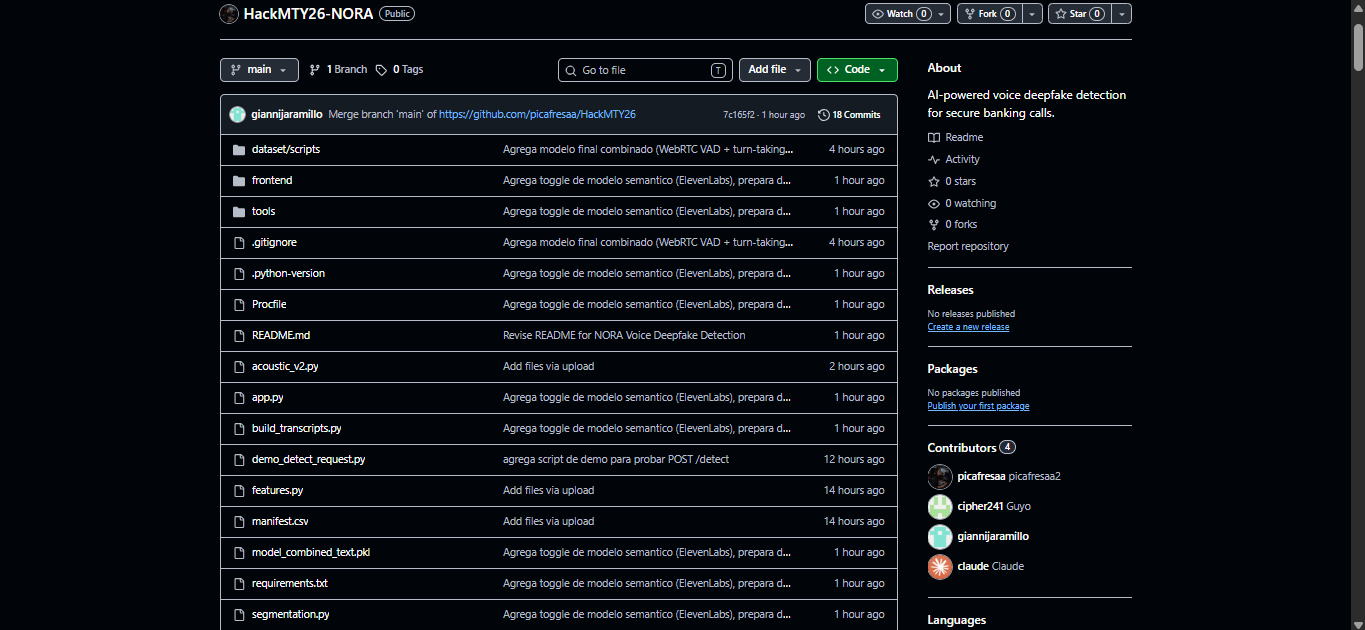Click picafresaa contributor avatar

coord(940,476)
